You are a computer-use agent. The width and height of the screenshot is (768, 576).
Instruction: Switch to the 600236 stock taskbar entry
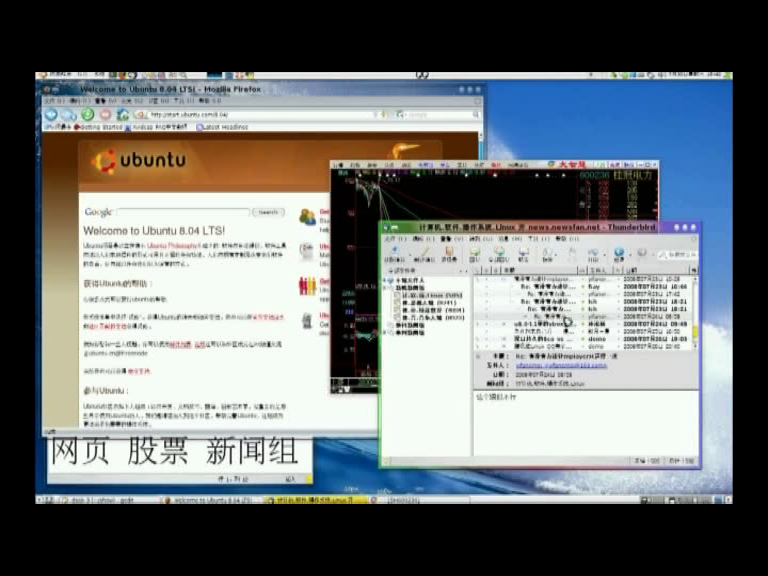(419, 500)
